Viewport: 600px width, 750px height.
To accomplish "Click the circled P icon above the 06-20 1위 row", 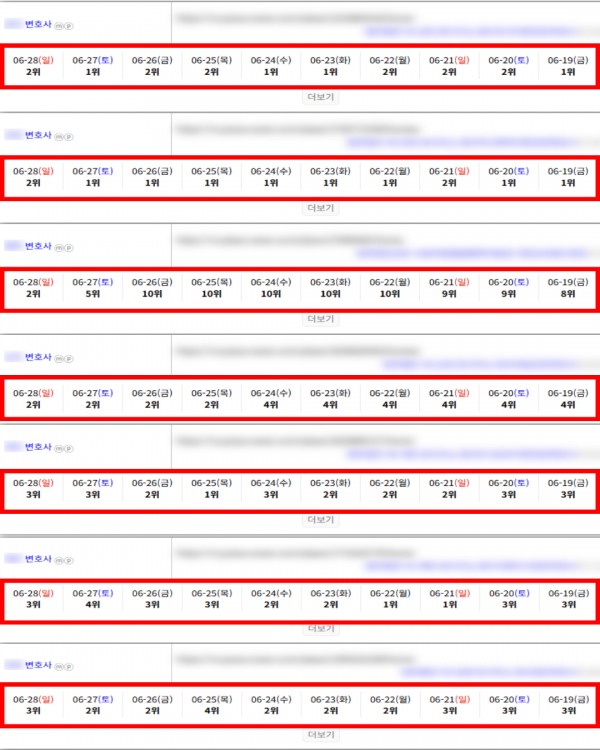I will pos(69,137).
